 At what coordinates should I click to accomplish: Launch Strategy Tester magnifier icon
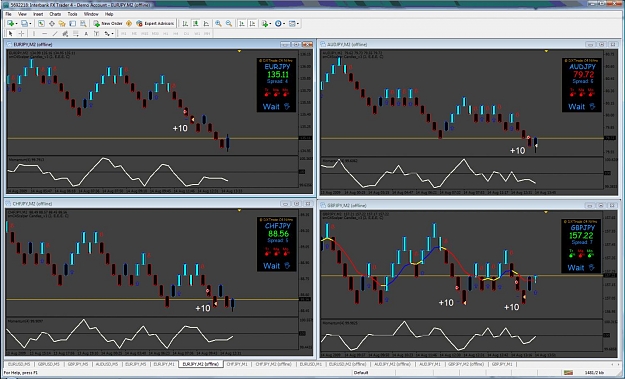click(x=83, y=24)
